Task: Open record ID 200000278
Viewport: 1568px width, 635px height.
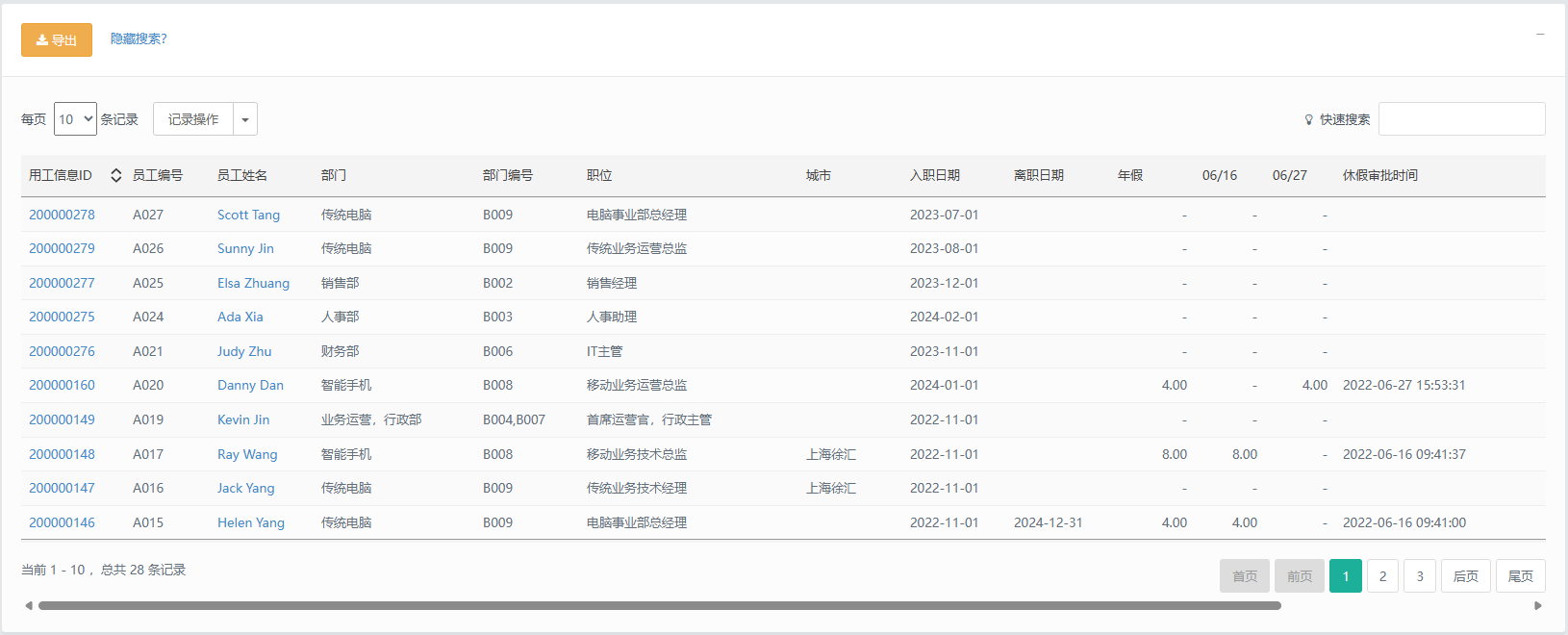Action: pos(62,215)
